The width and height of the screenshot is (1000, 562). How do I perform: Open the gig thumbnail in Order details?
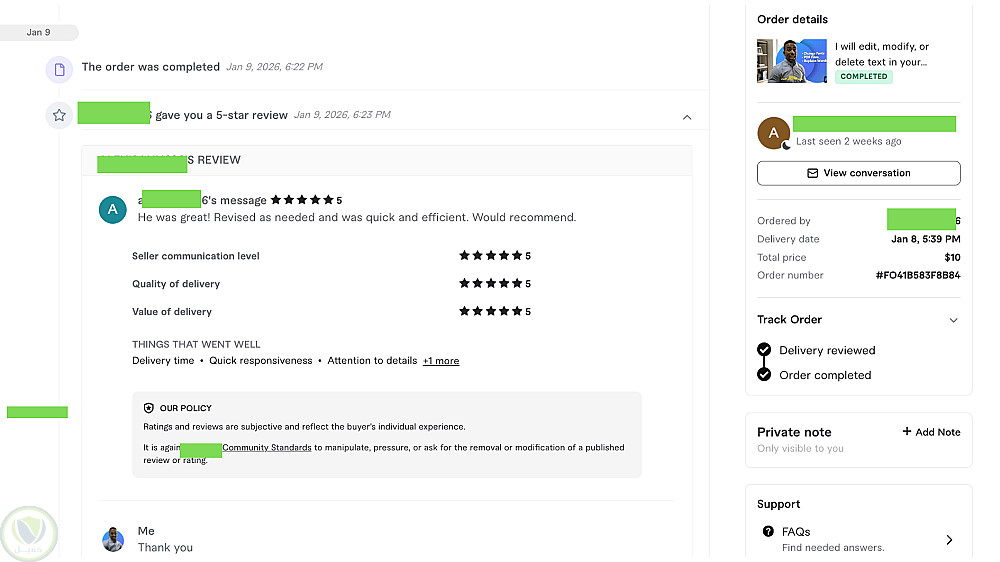791,61
